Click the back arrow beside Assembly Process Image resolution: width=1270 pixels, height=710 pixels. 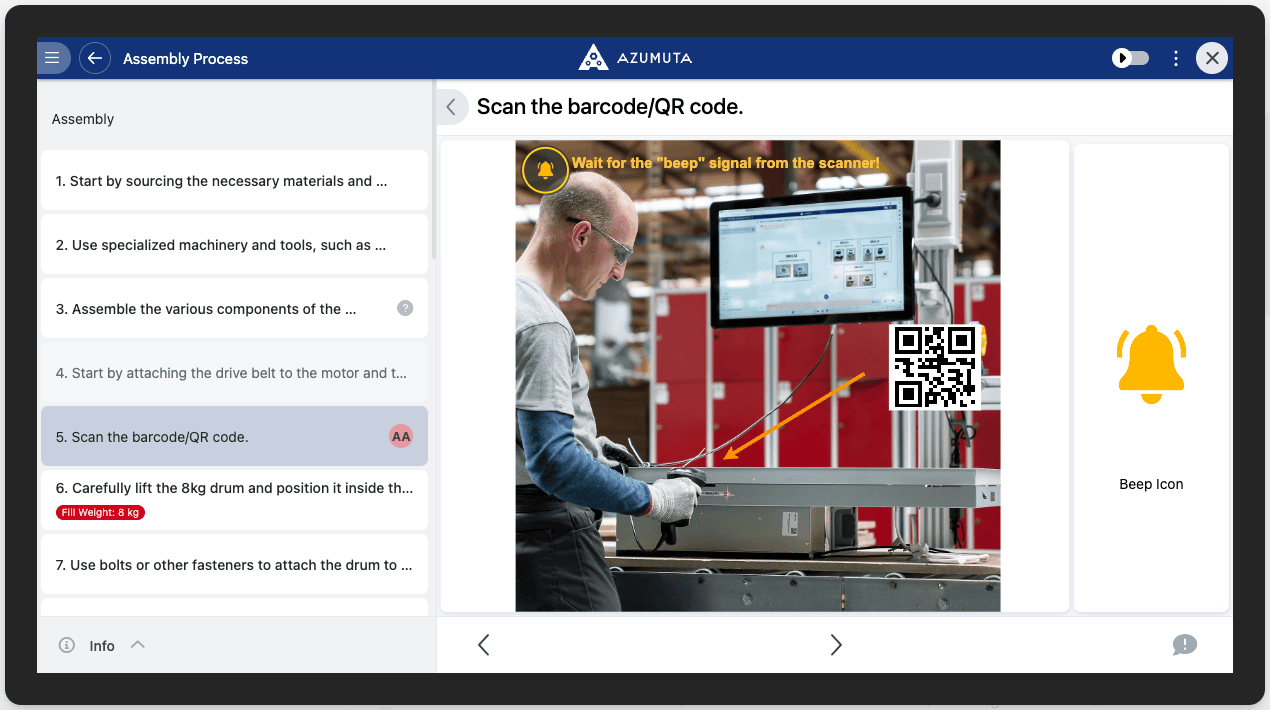click(94, 58)
